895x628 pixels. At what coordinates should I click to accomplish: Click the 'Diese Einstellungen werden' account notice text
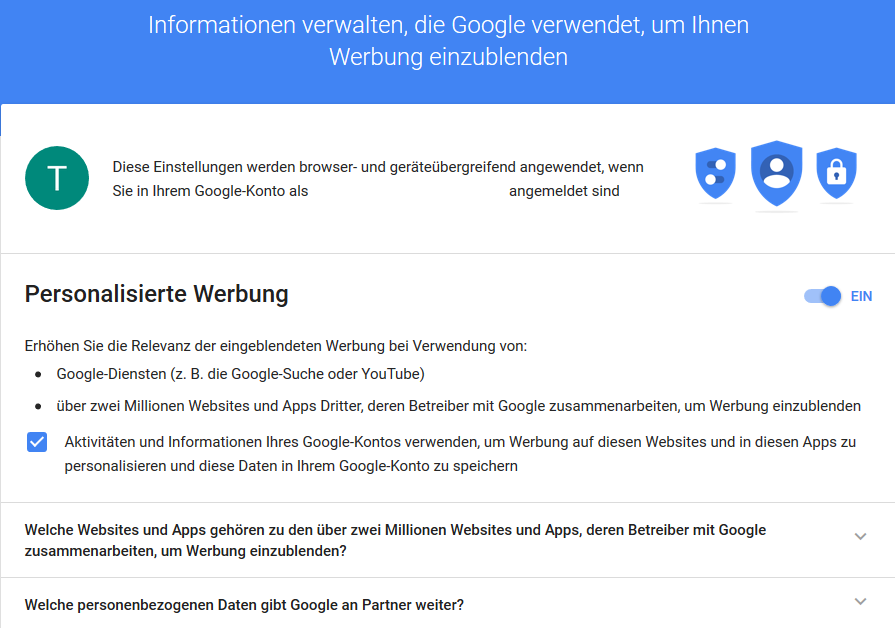pyautogui.click(x=378, y=179)
